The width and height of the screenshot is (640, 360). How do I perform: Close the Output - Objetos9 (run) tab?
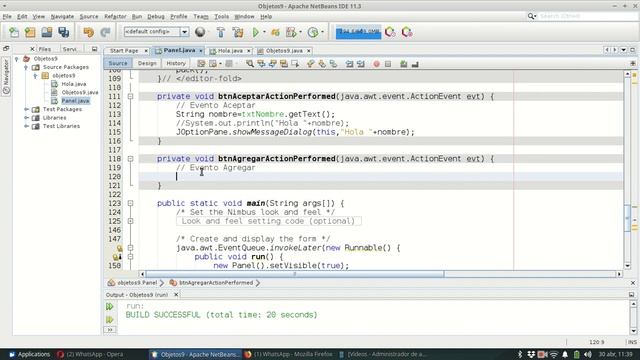(x=176, y=295)
